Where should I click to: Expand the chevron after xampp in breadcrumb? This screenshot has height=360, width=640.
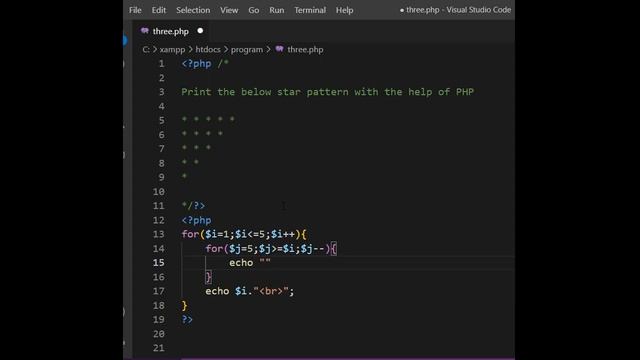tap(190, 49)
